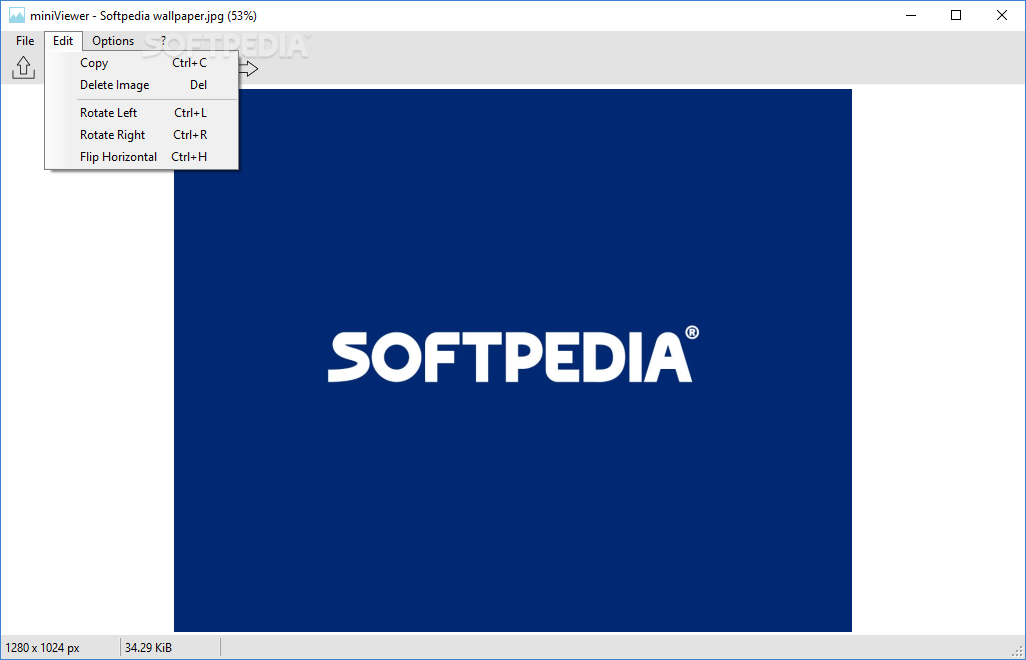Viewport: 1026px width, 660px height.
Task: Minimize the miniViewer window
Action: tap(911, 16)
